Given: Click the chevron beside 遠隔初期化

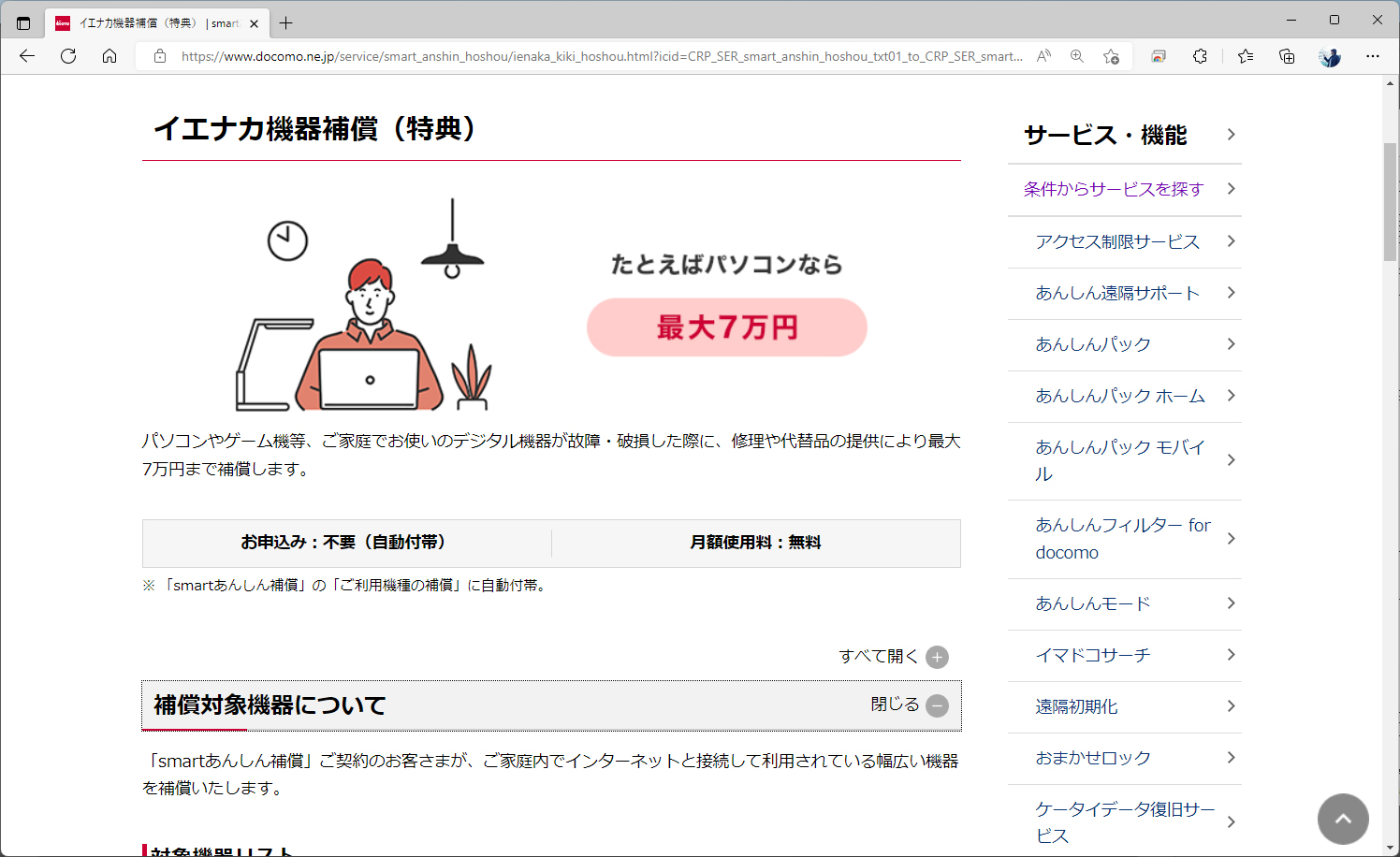Looking at the screenshot, I should pos(1232,706).
